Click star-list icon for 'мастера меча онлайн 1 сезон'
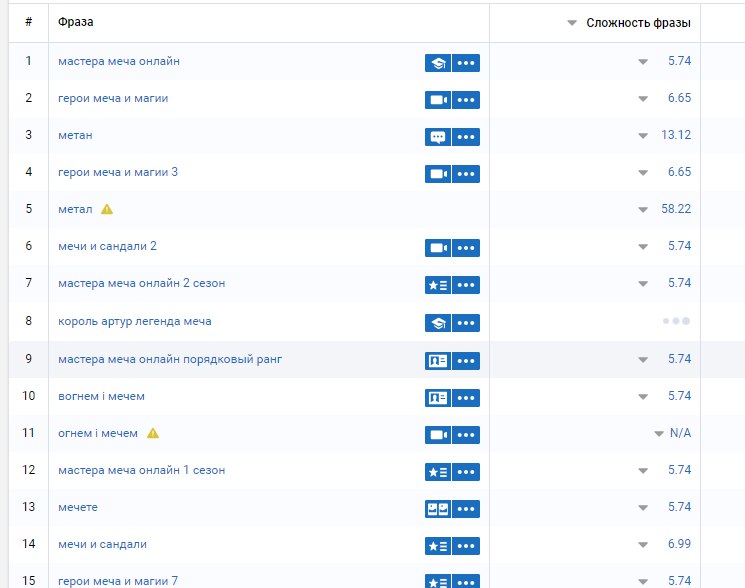The height and width of the screenshot is (588, 745). tap(438, 472)
